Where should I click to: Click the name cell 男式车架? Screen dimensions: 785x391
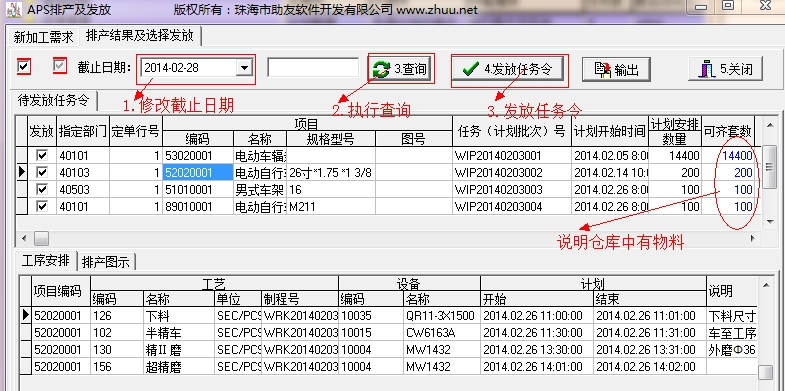[260, 190]
